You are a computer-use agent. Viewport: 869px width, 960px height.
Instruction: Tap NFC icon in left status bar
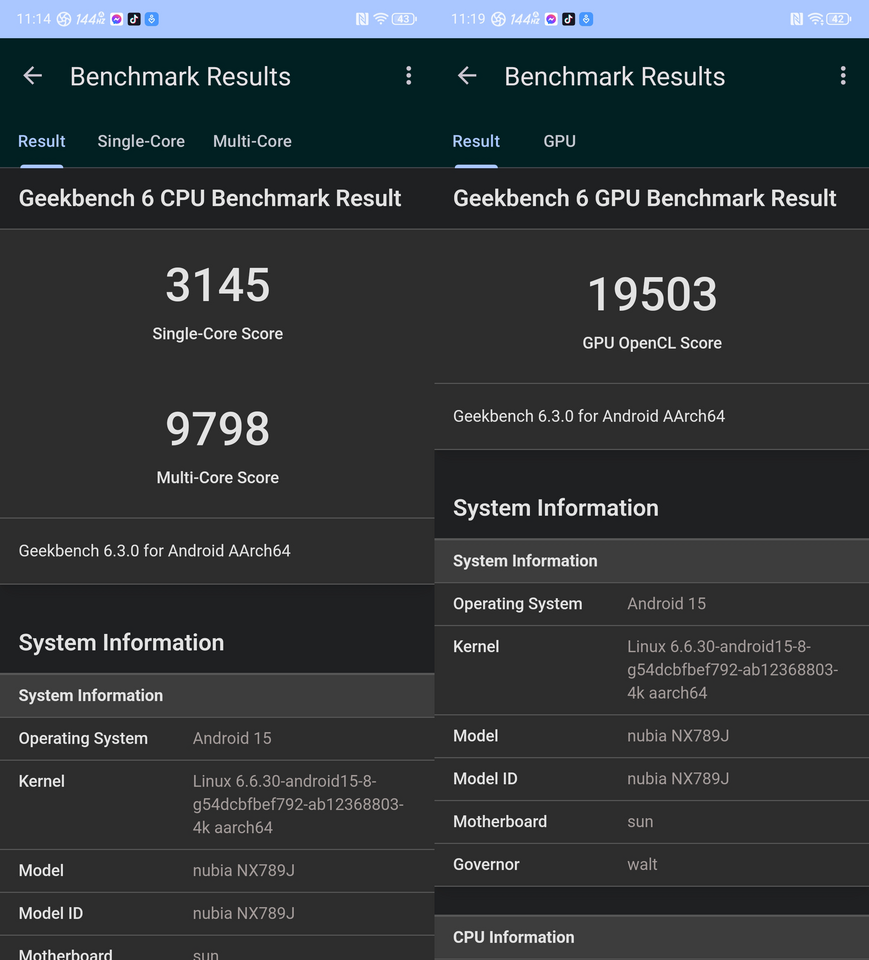pyautogui.click(x=362, y=19)
